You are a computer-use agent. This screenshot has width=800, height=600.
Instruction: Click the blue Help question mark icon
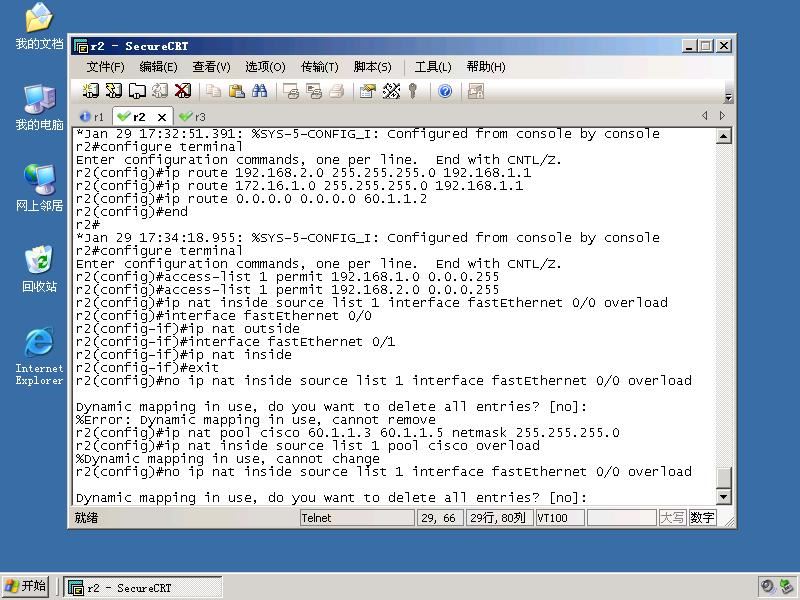(x=445, y=91)
